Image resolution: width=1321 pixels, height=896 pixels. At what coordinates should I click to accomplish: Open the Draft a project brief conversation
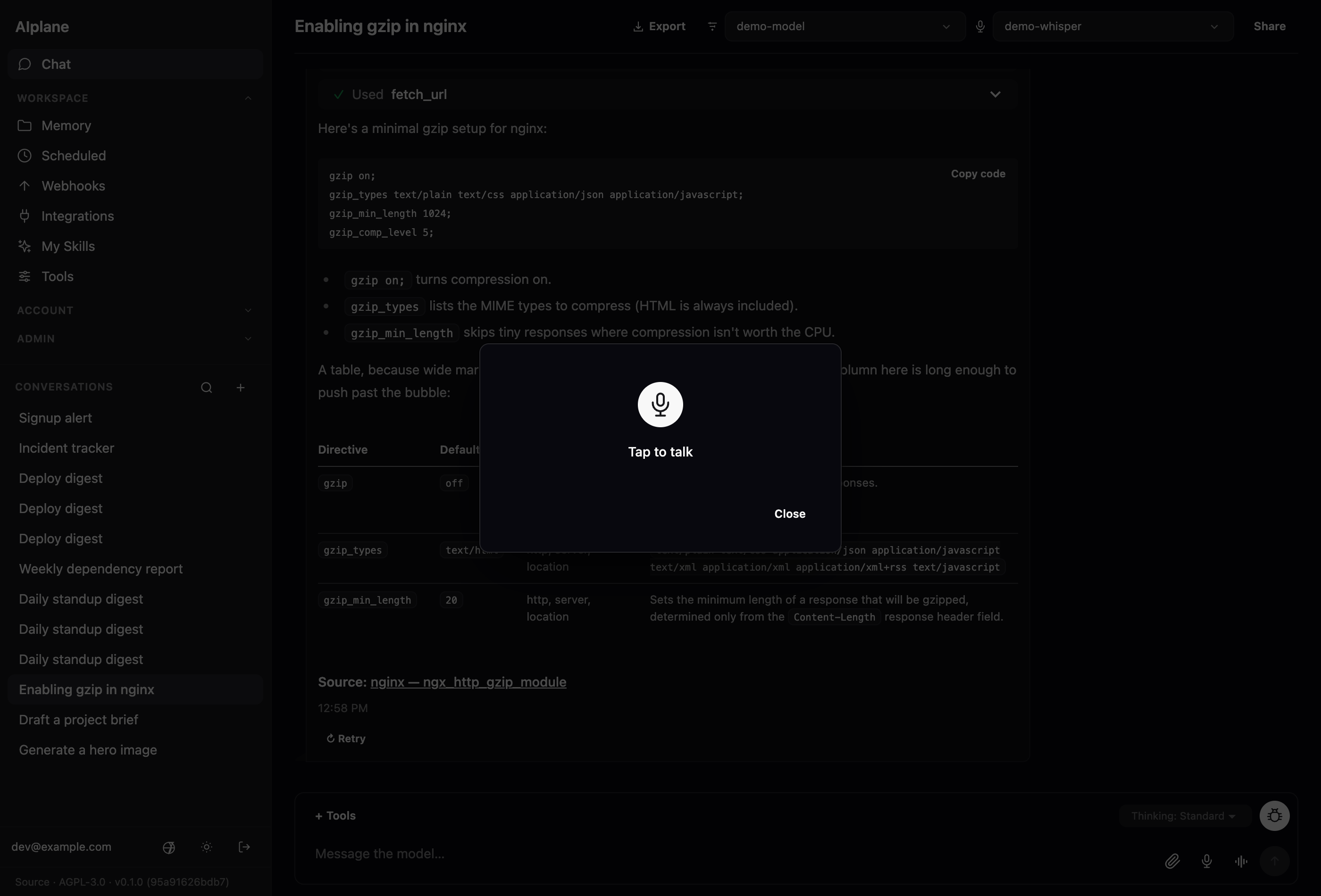135,720
